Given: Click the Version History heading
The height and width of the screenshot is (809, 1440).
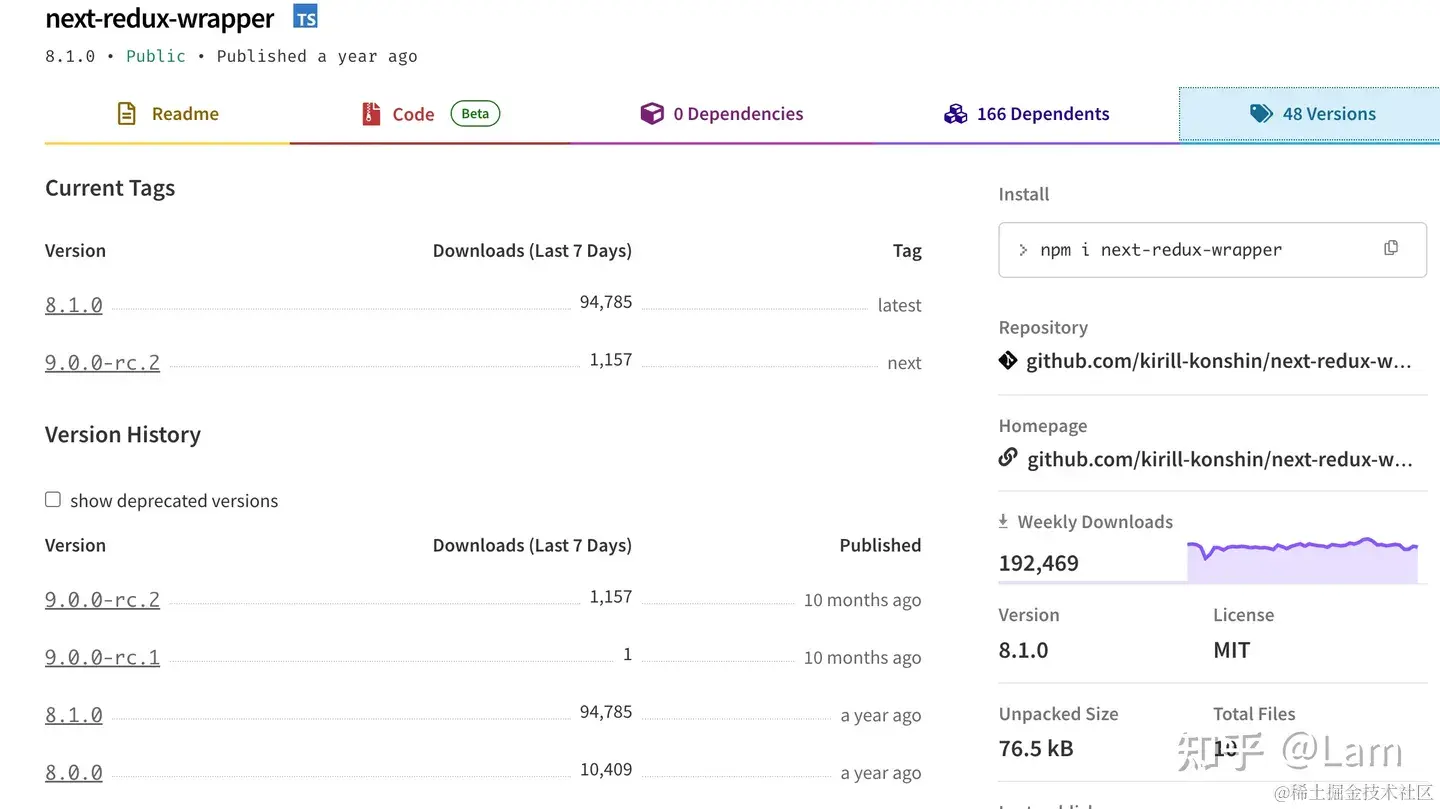Looking at the screenshot, I should click(x=123, y=434).
